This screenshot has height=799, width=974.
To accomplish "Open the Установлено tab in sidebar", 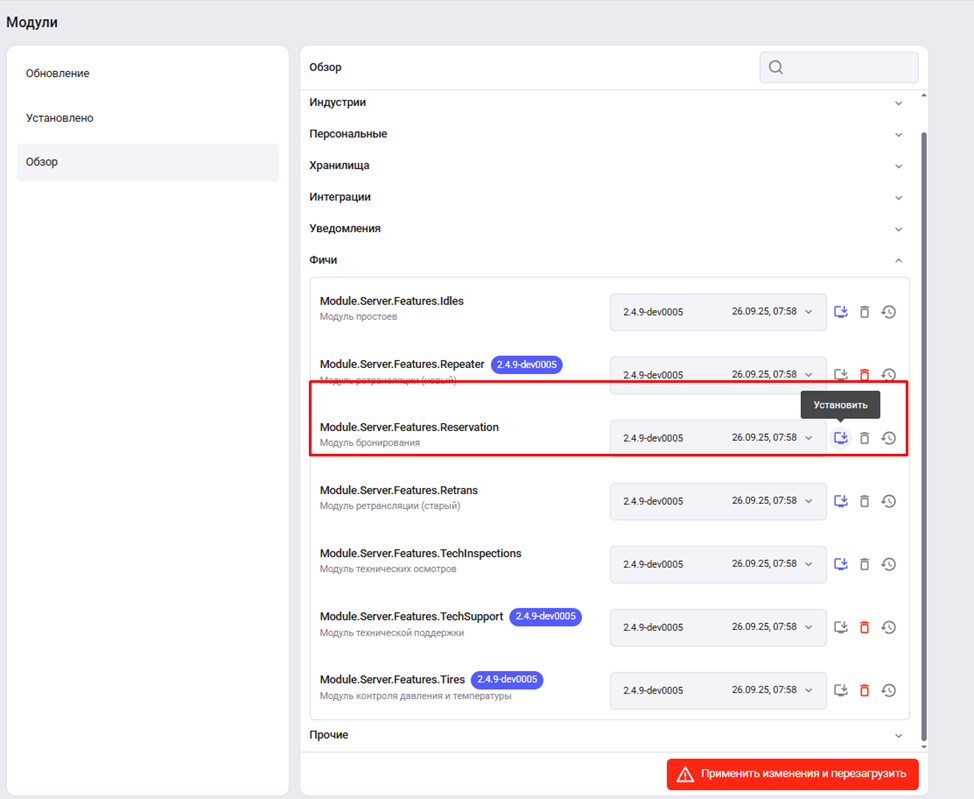I will pyautogui.click(x=60, y=118).
